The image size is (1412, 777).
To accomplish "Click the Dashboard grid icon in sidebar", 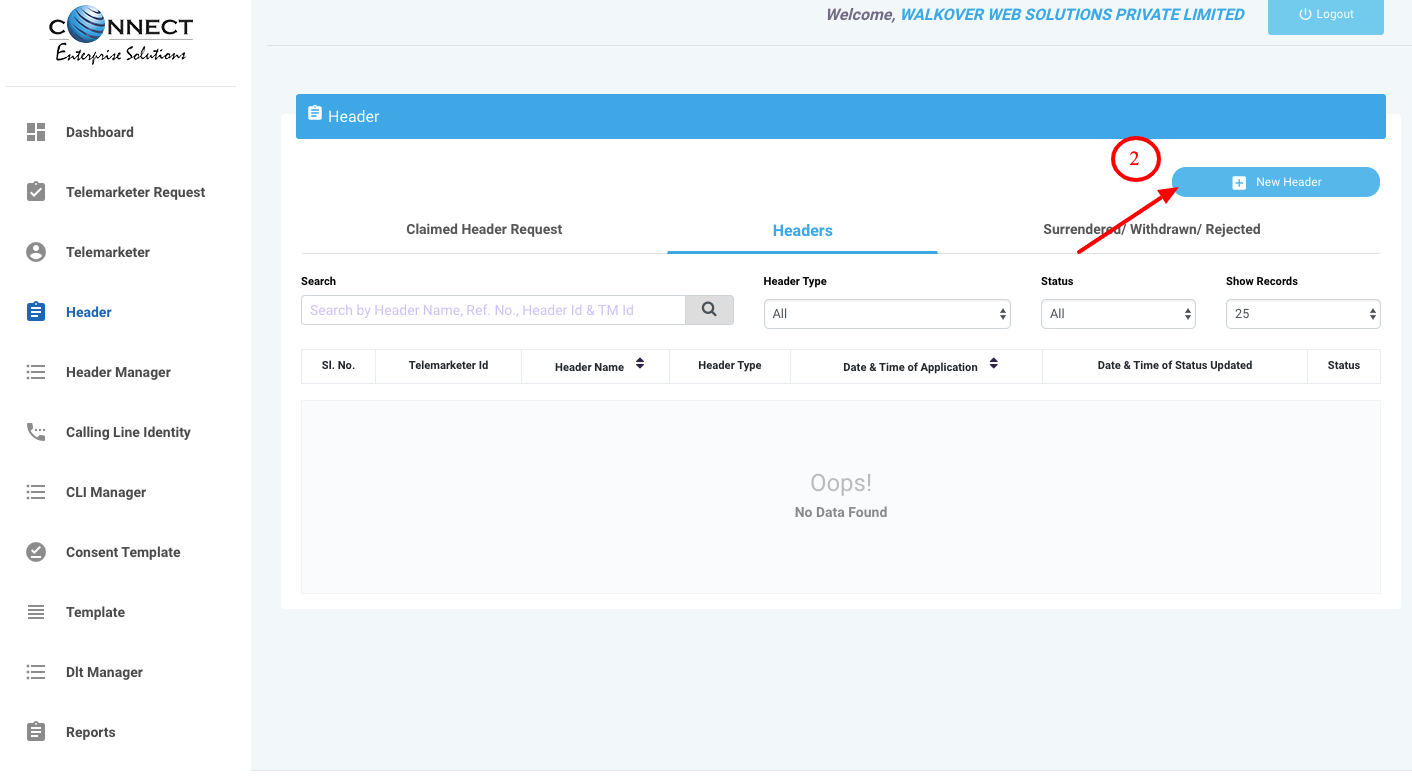I will pos(36,132).
